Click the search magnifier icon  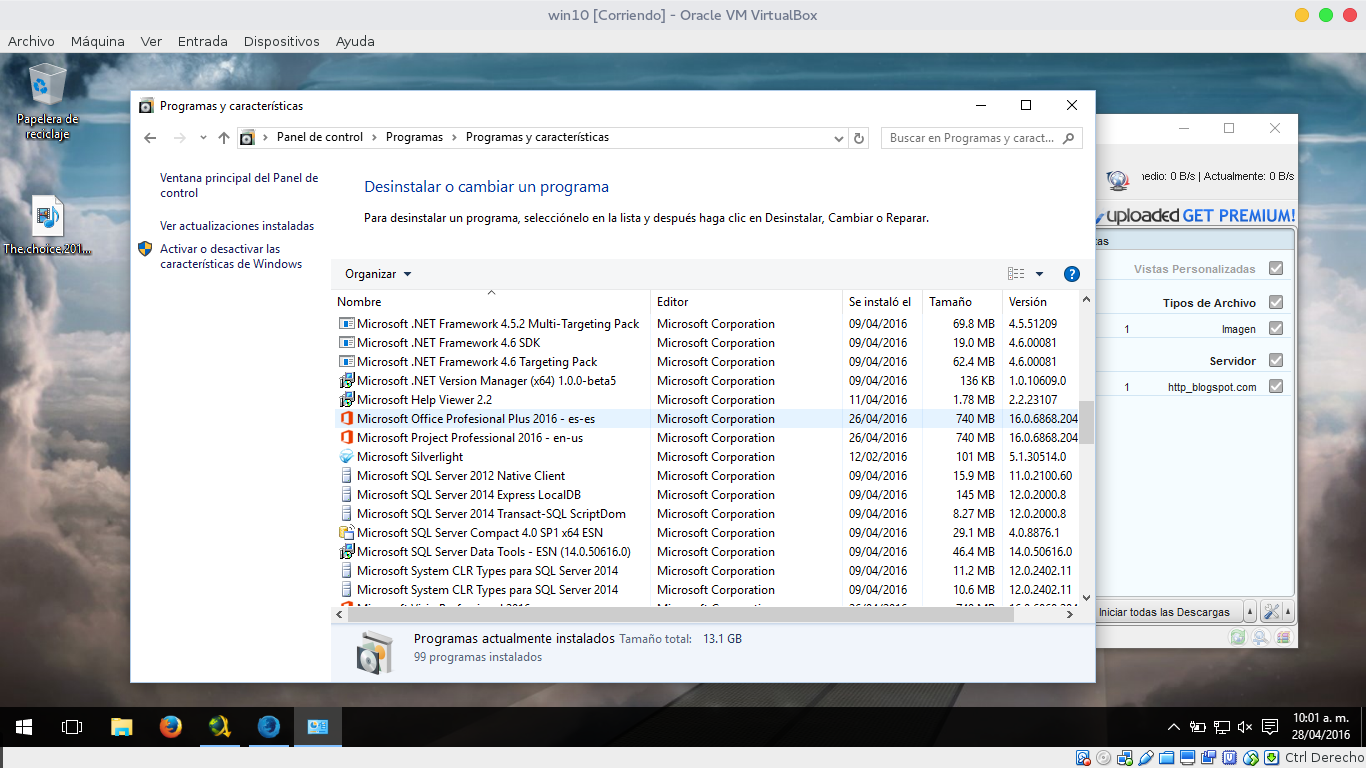[1068, 138]
